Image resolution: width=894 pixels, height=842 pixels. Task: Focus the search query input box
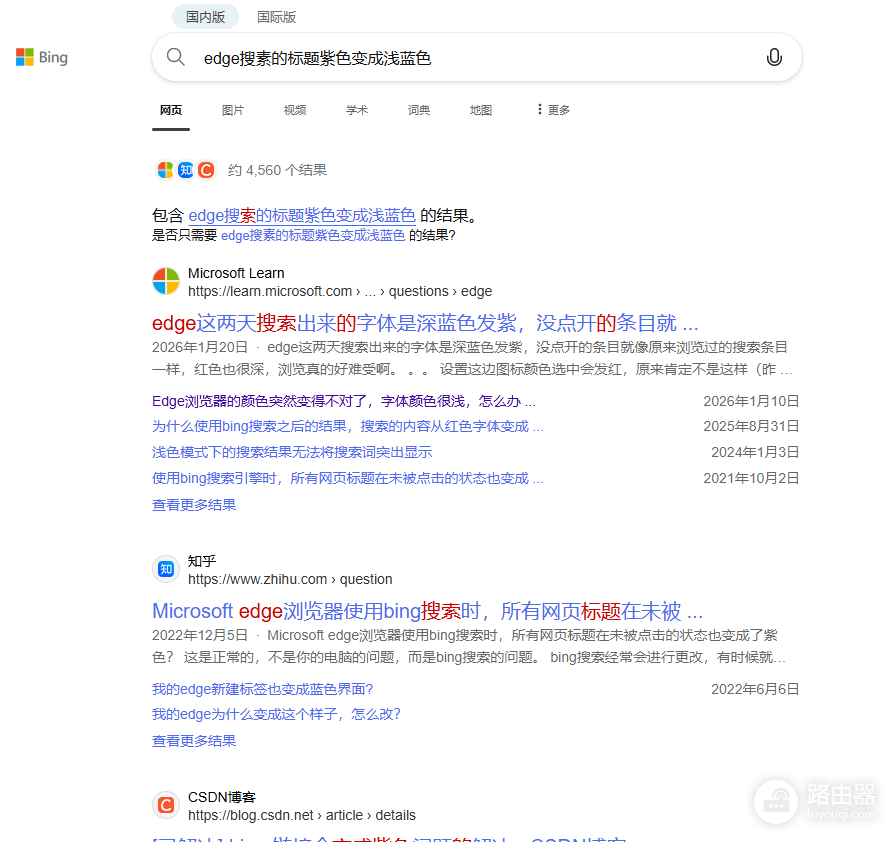click(x=479, y=58)
